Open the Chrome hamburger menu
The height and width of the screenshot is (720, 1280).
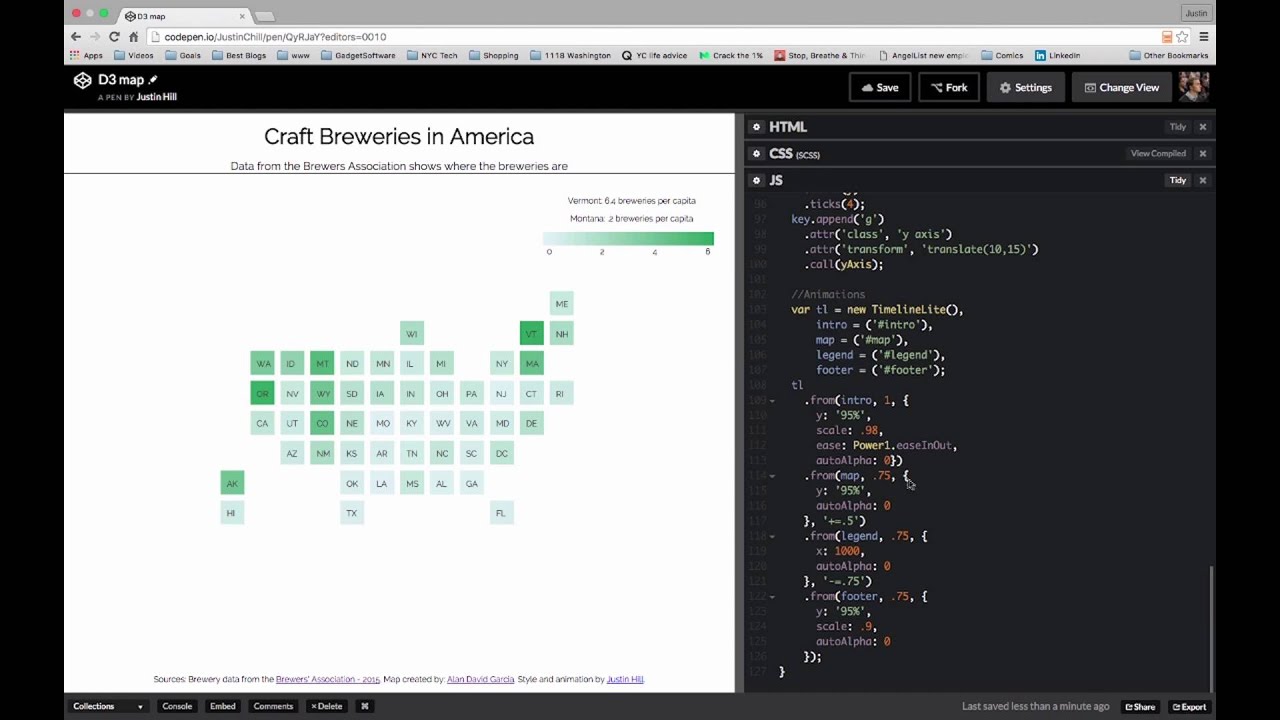[1203, 37]
